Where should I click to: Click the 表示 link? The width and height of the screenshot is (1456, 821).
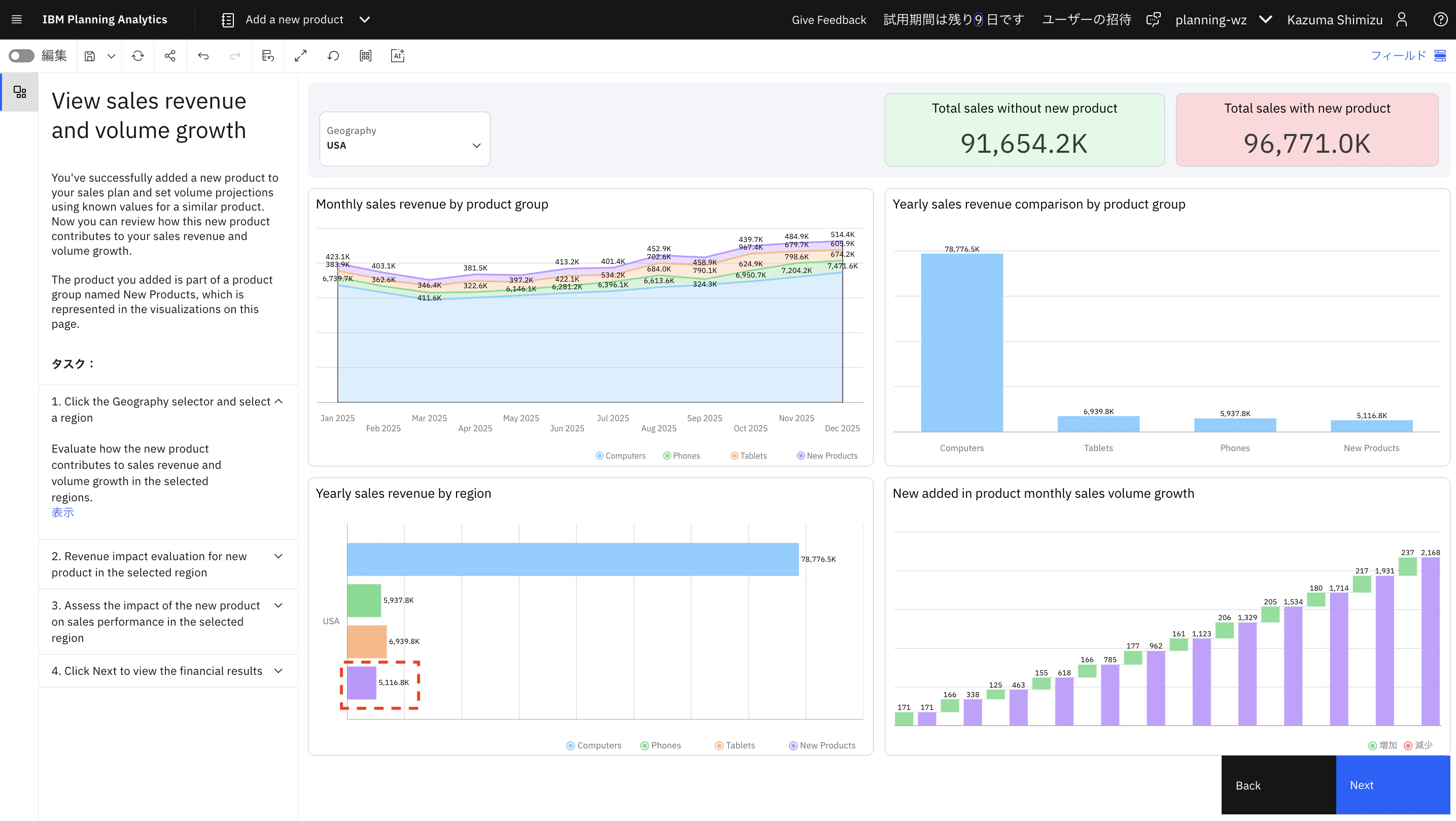click(63, 512)
